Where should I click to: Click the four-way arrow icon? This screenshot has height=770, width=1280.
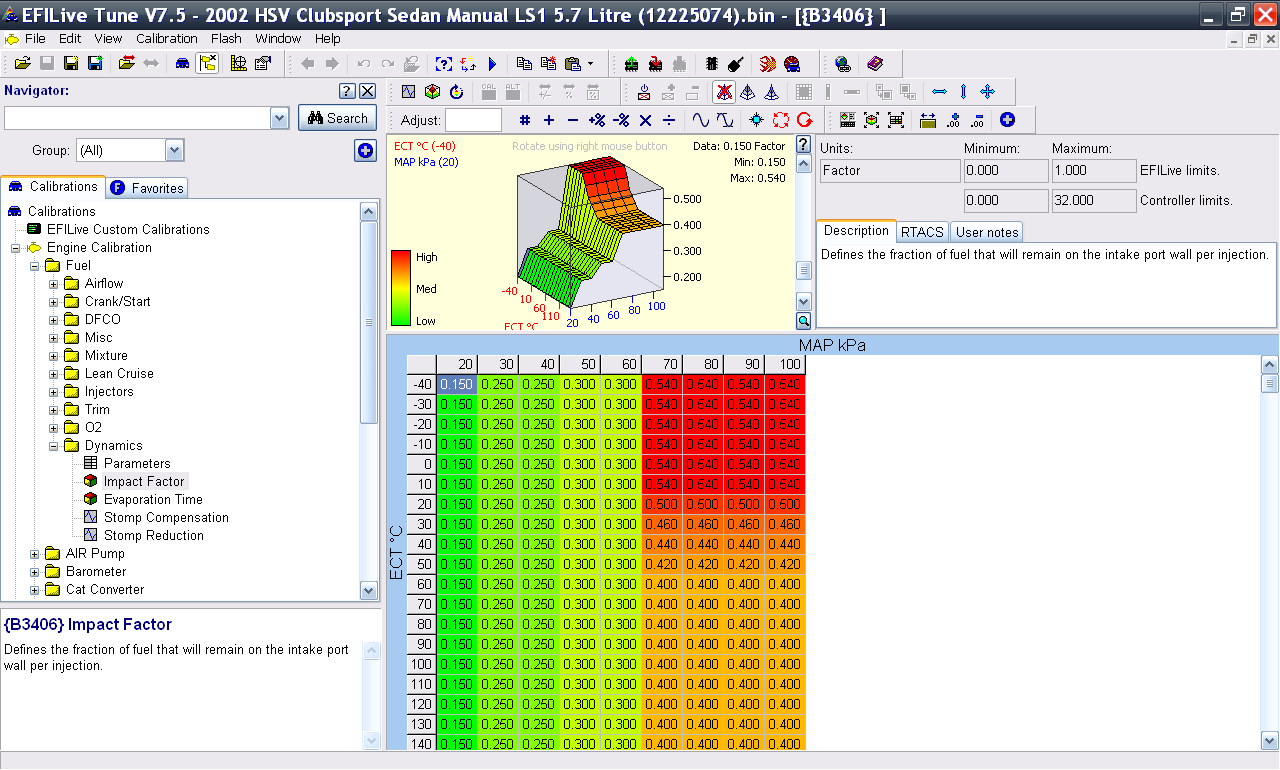pyautogui.click(x=987, y=92)
